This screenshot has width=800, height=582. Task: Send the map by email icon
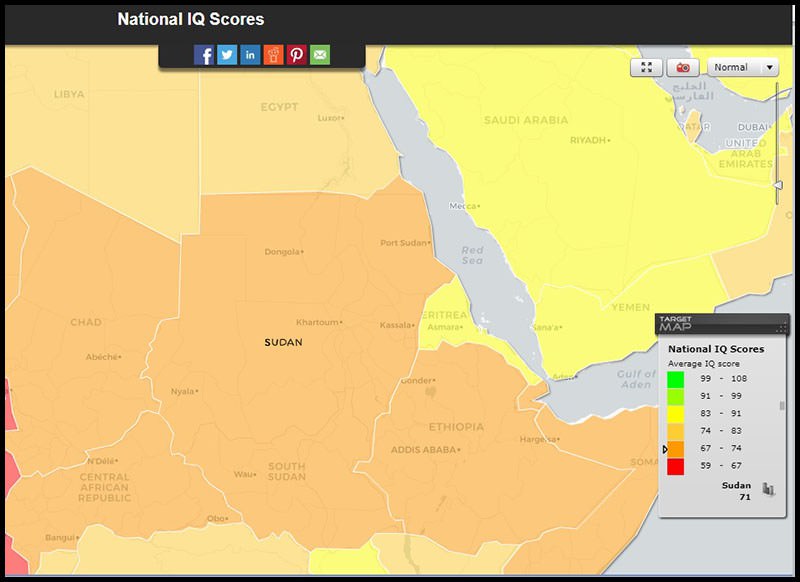coord(320,55)
